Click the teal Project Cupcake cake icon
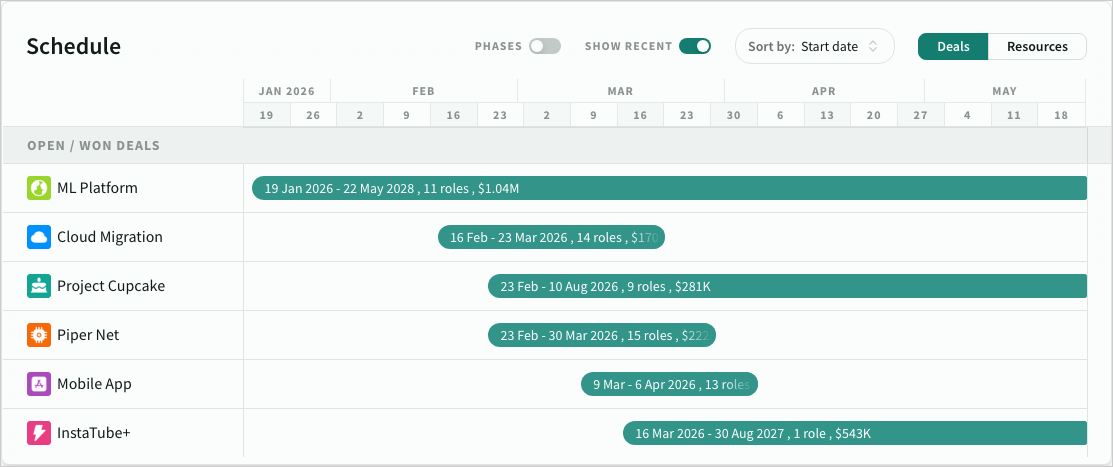This screenshot has width=1113, height=467. click(x=39, y=286)
